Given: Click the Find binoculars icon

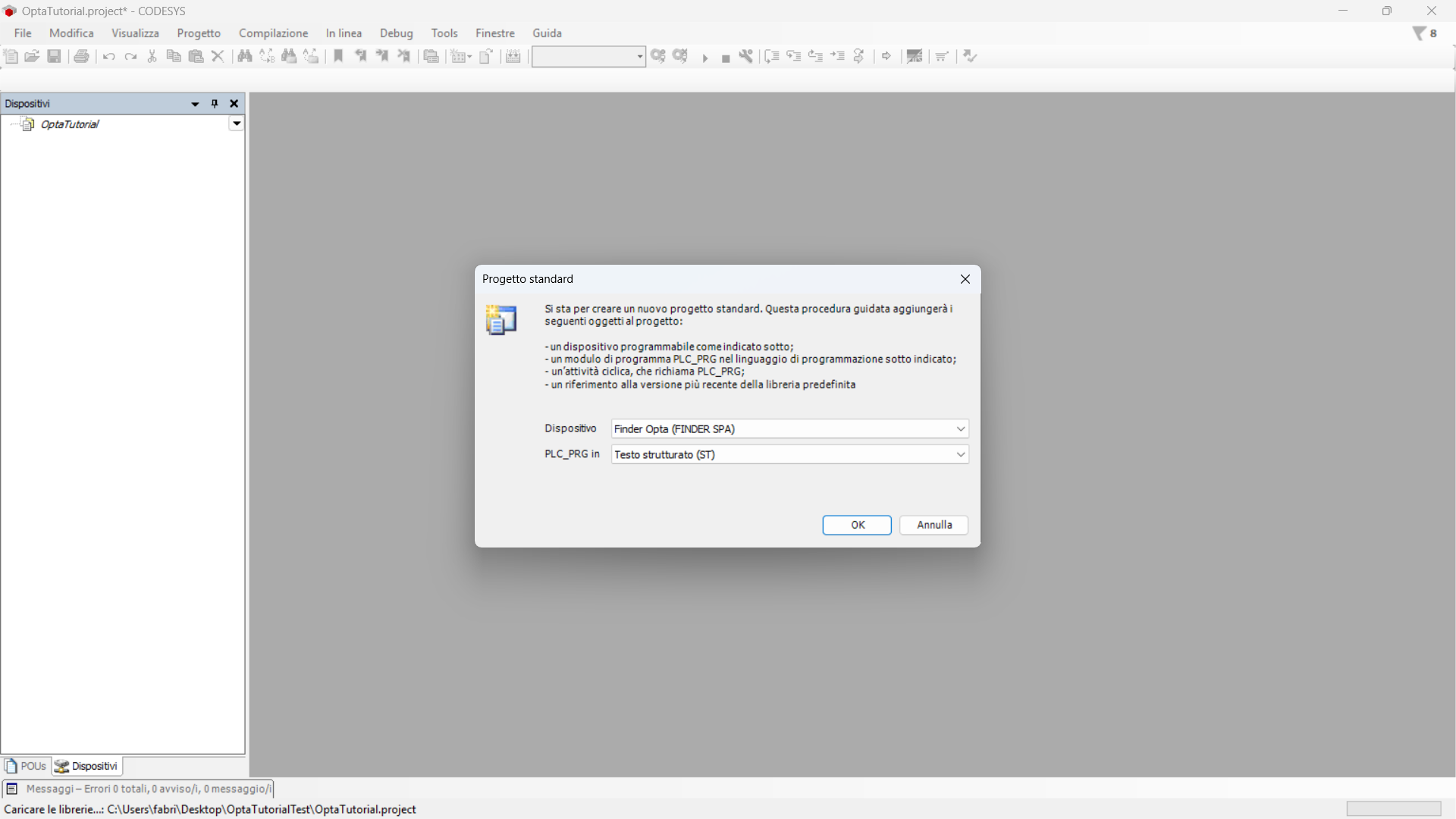Looking at the screenshot, I should tap(245, 56).
